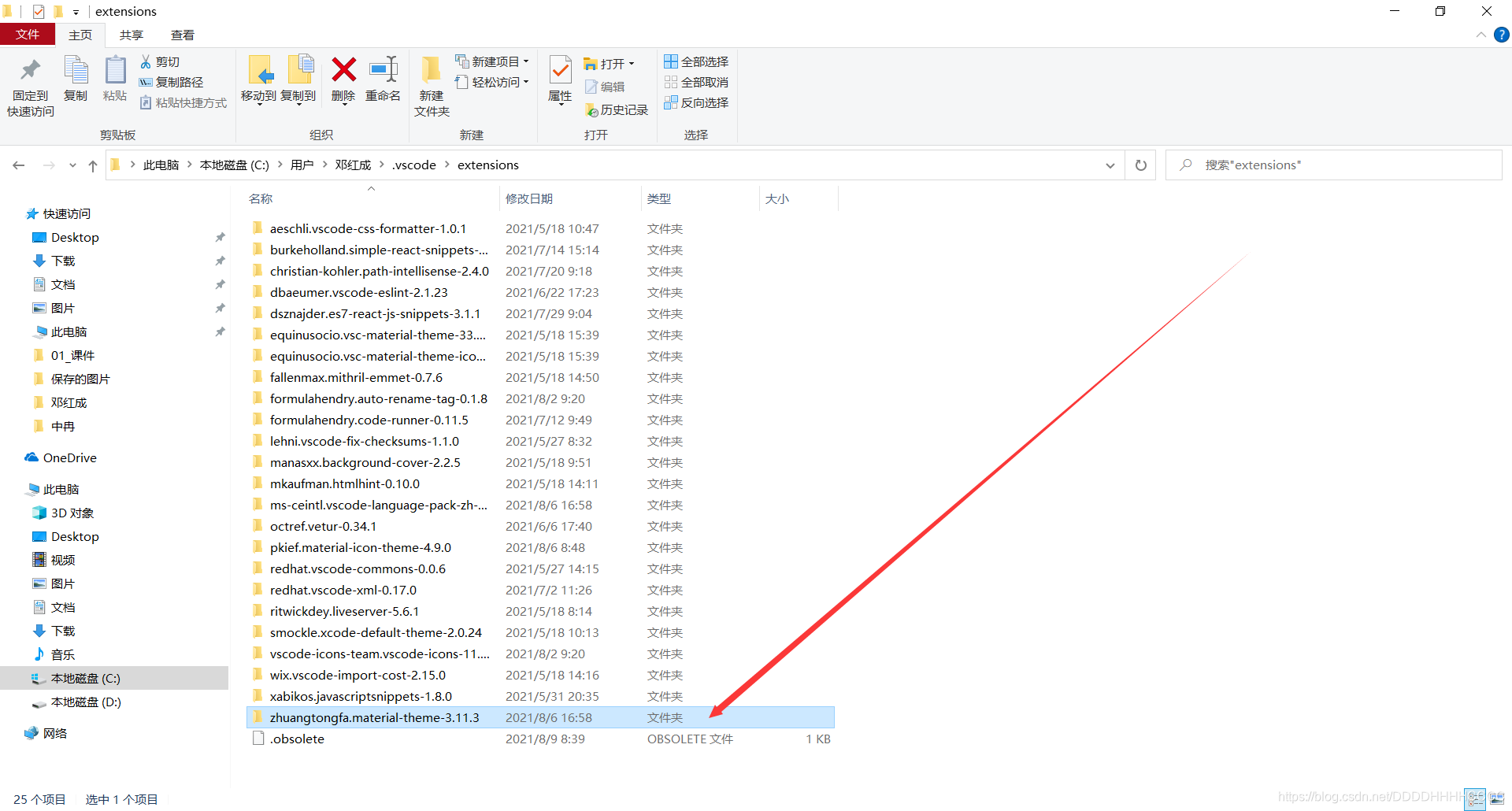Click the Paste clipboard icon
This screenshot has height=811, width=1512.
coord(115,70)
